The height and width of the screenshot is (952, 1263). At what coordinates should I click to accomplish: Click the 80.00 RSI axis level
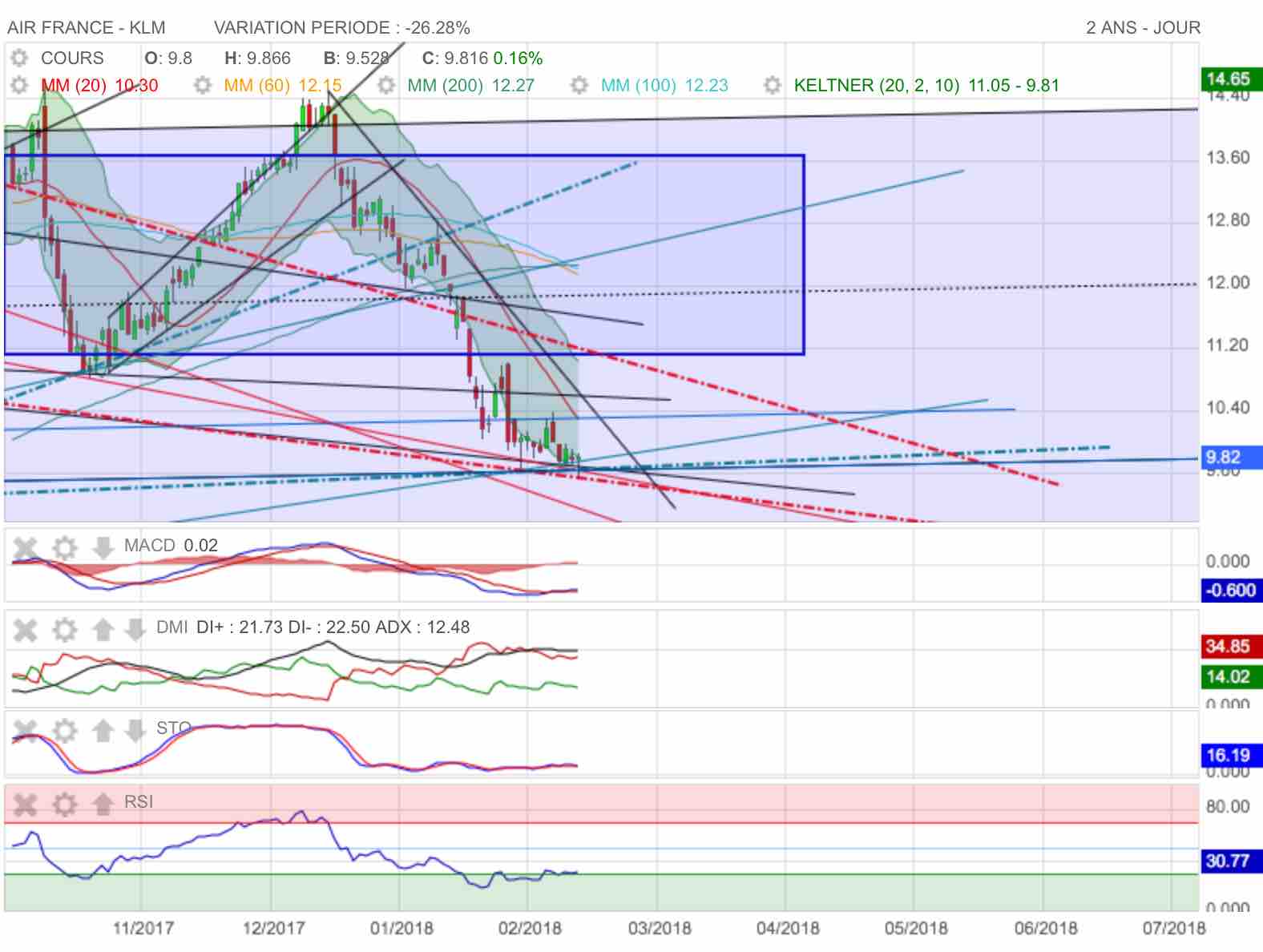tap(1228, 806)
